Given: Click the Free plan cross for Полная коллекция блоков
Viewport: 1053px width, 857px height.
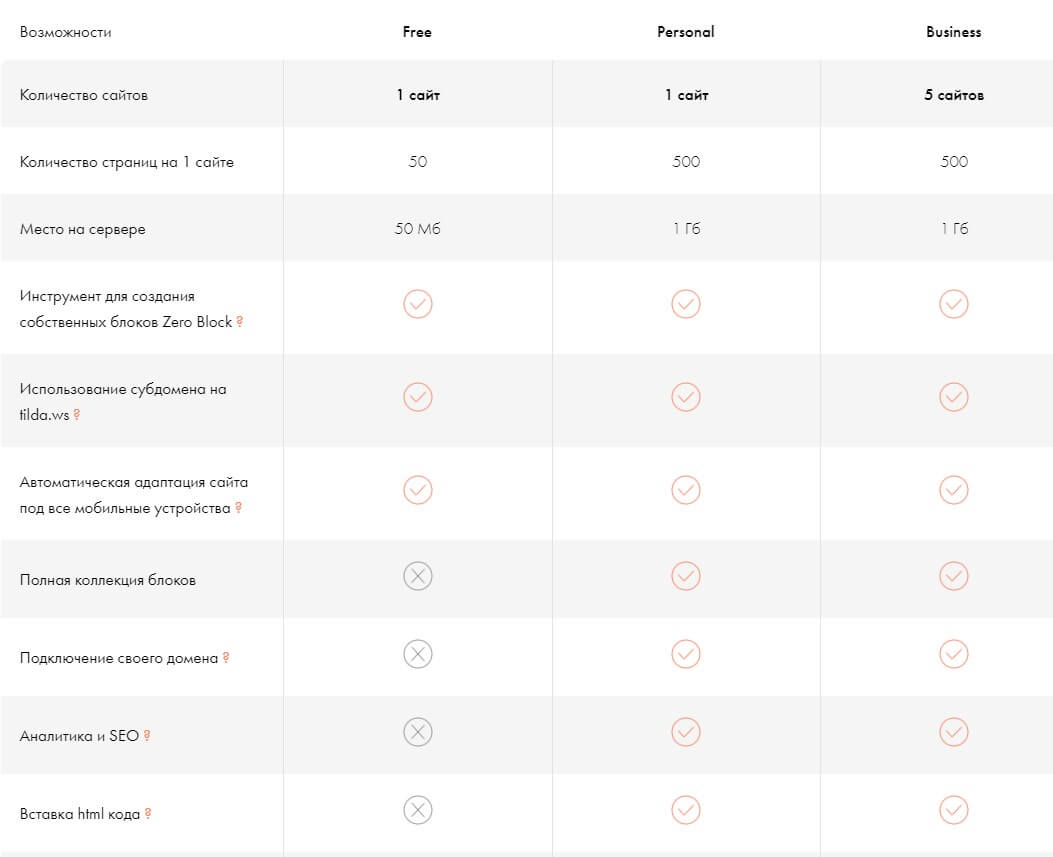Looking at the screenshot, I should [x=418, y=576].
